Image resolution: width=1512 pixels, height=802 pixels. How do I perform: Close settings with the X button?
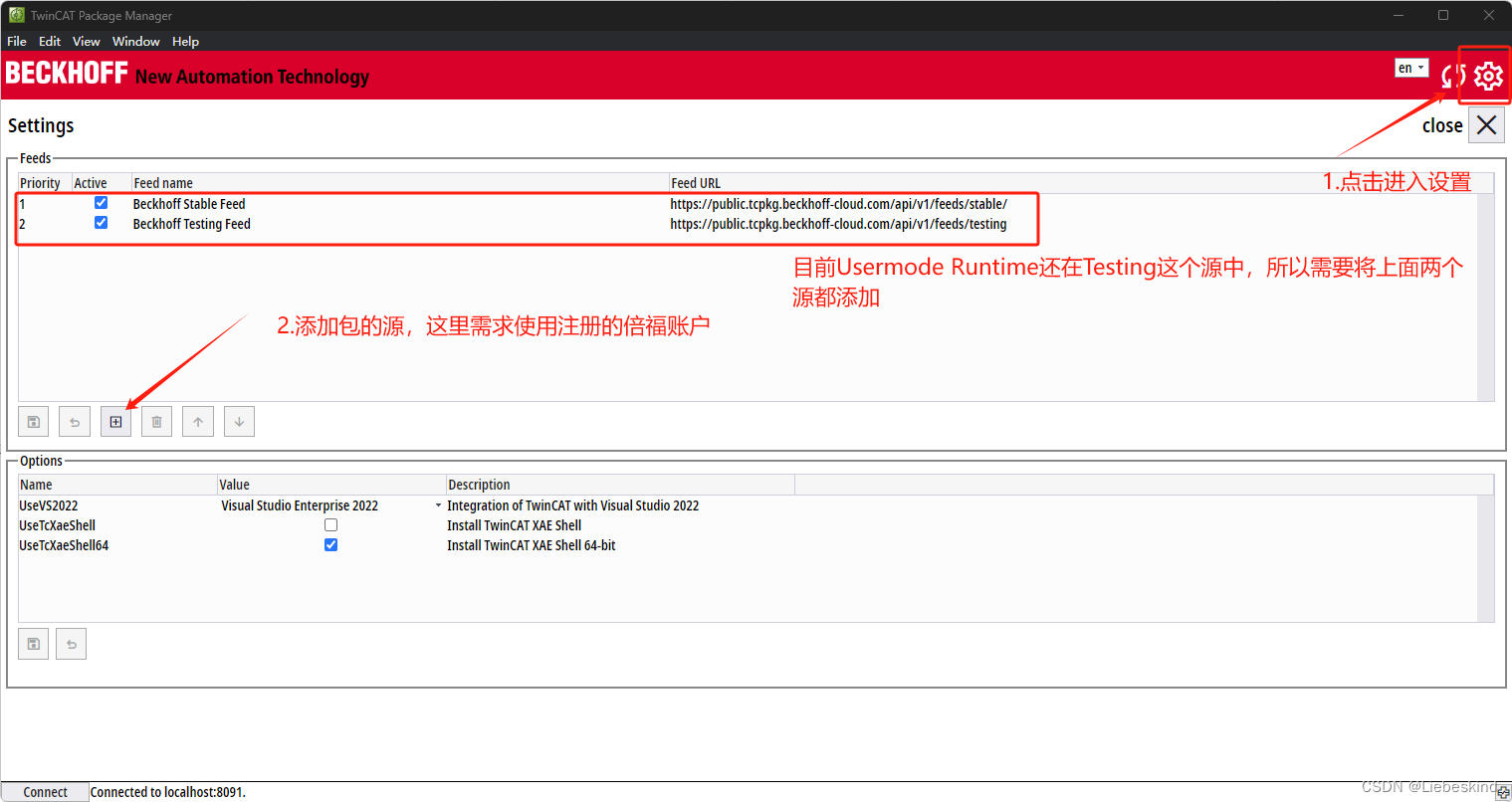[x=1486, y=125]
